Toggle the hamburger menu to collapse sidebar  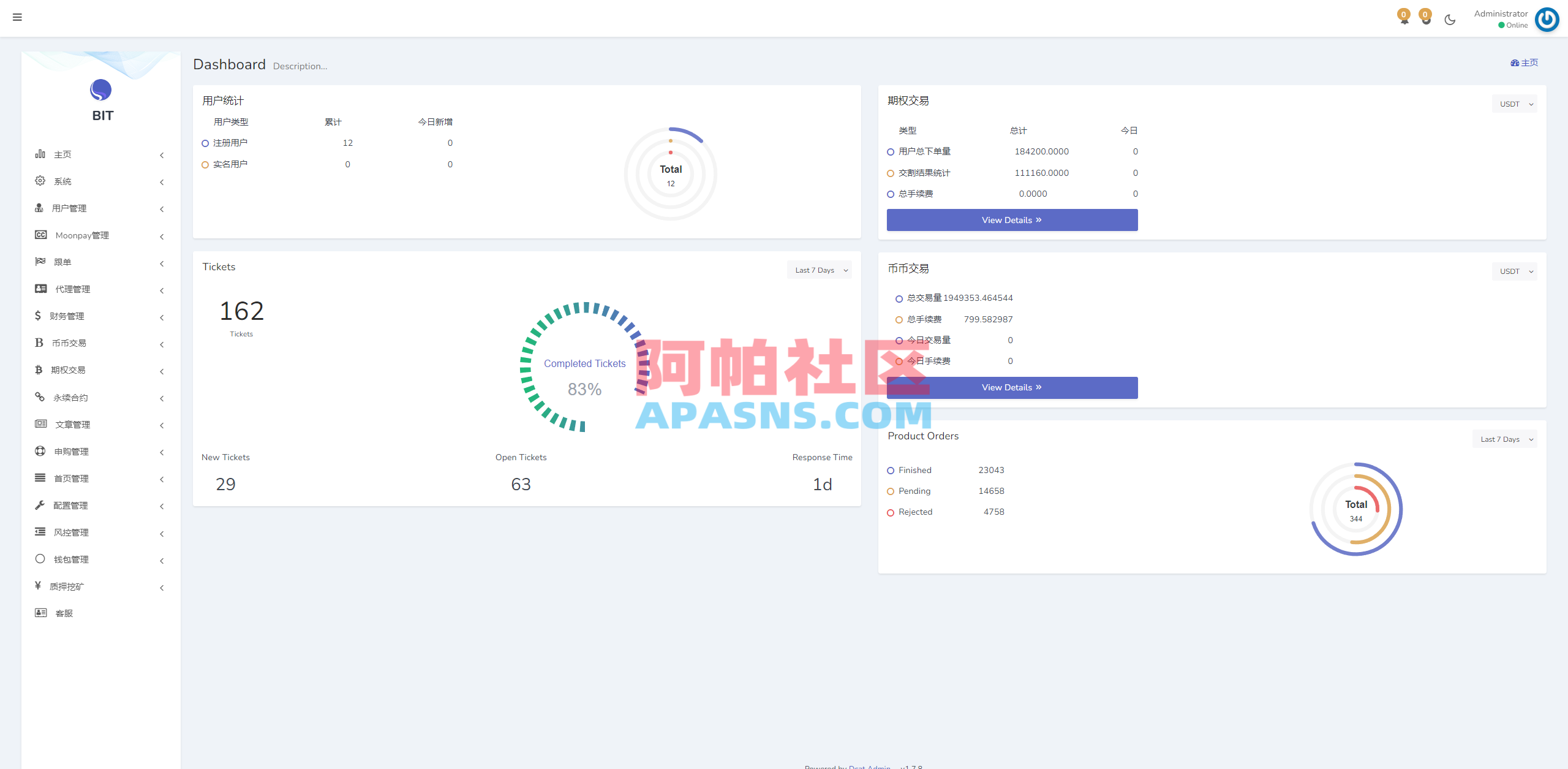[17, 17]
